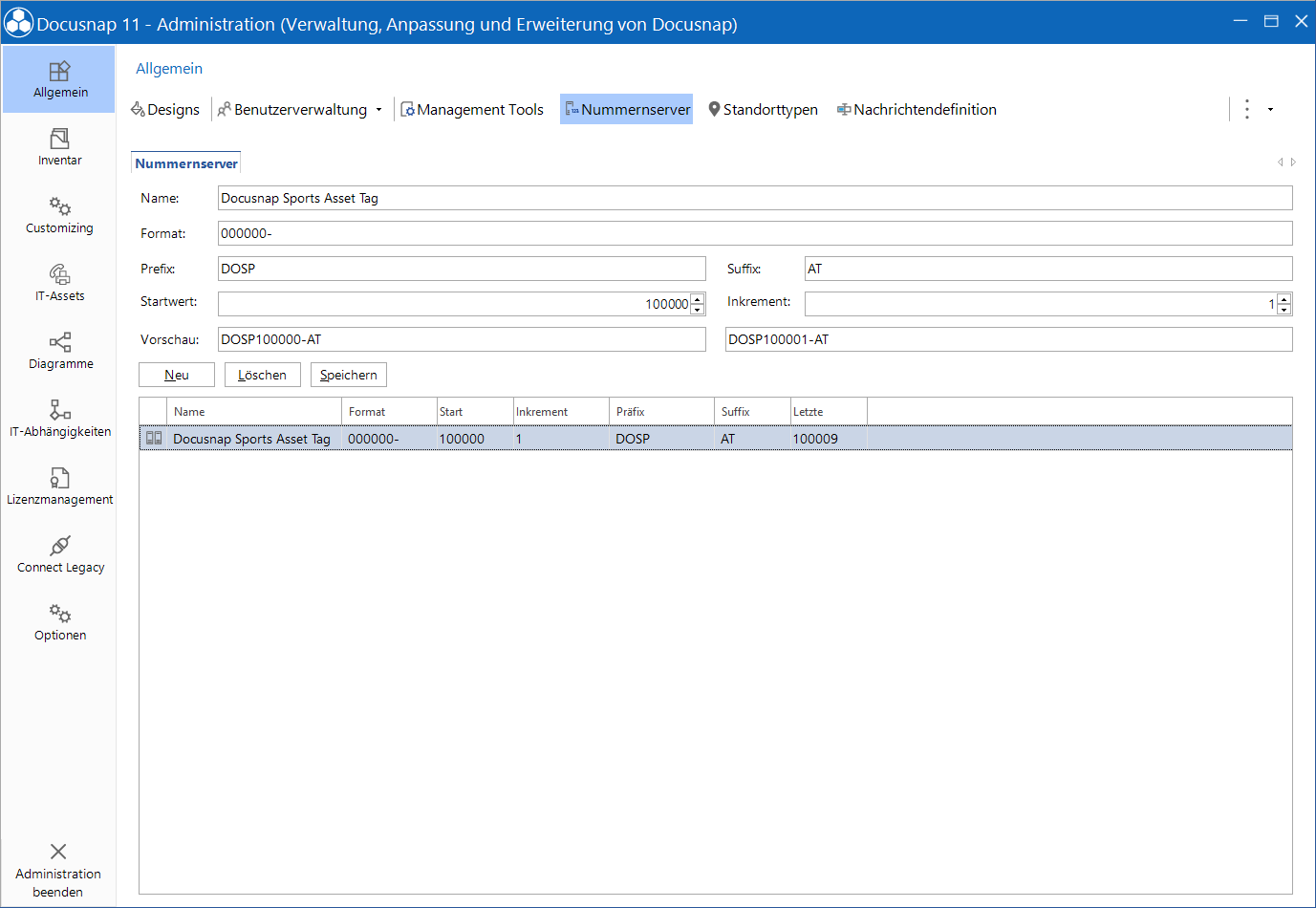
Task: Increase Startwert with the up arrow
Action: point(698,298)
